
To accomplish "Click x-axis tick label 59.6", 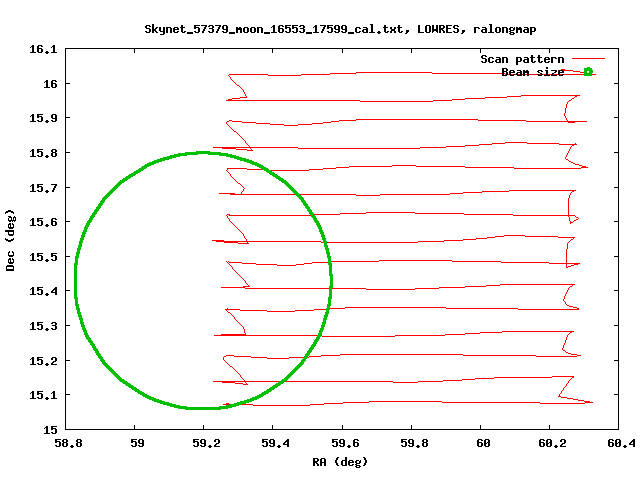I will [x=345, y=443].
